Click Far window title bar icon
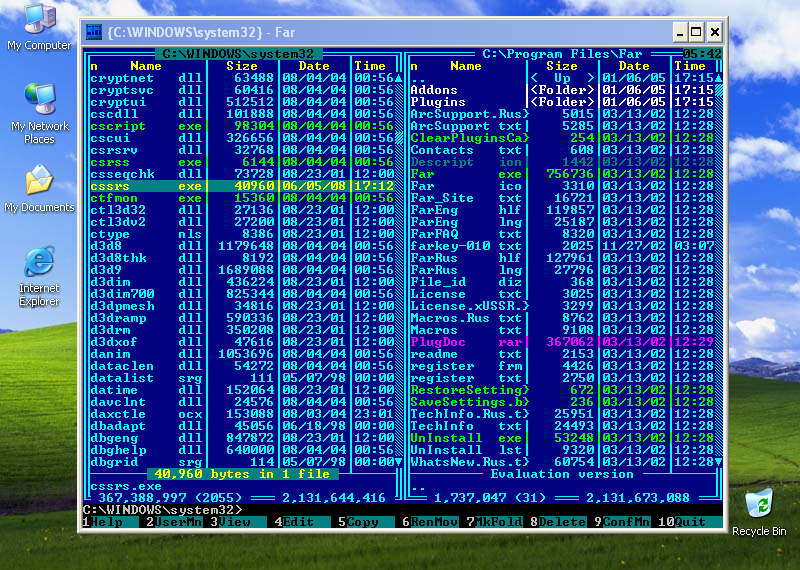 pyautogui.click(x=94, y=32)
